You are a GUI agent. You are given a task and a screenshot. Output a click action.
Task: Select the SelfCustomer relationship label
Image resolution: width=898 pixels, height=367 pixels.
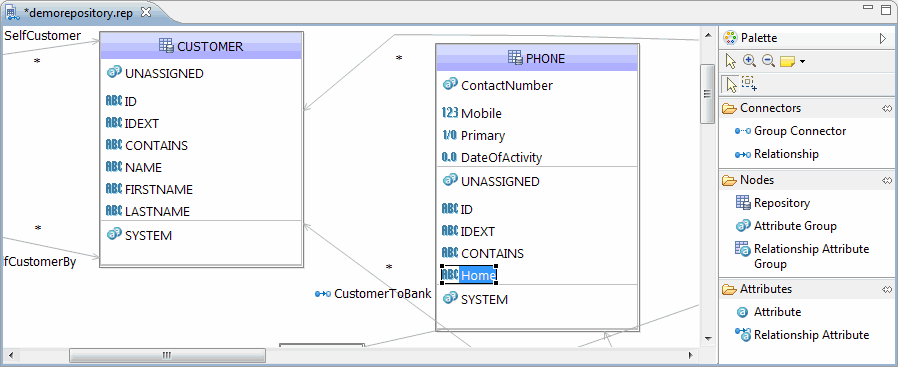click(43, 35)
